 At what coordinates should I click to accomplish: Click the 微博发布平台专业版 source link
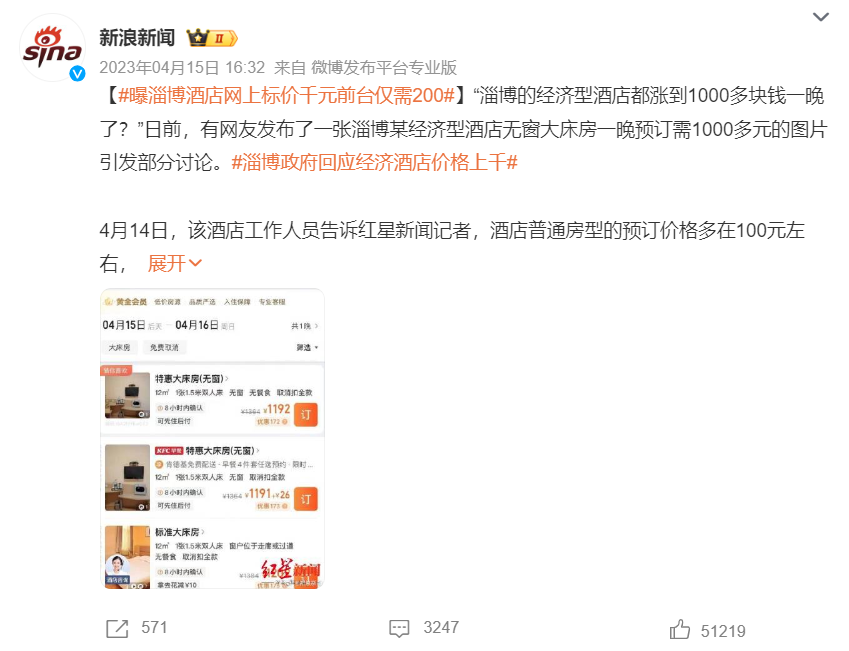[x=384, y=68]
